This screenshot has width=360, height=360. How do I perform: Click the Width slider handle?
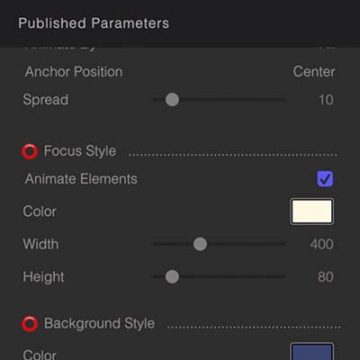pos(200,244)
